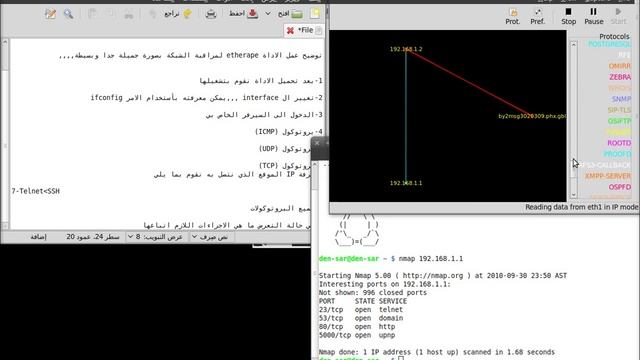Click OMIRR in the Protocols legend

620,66
